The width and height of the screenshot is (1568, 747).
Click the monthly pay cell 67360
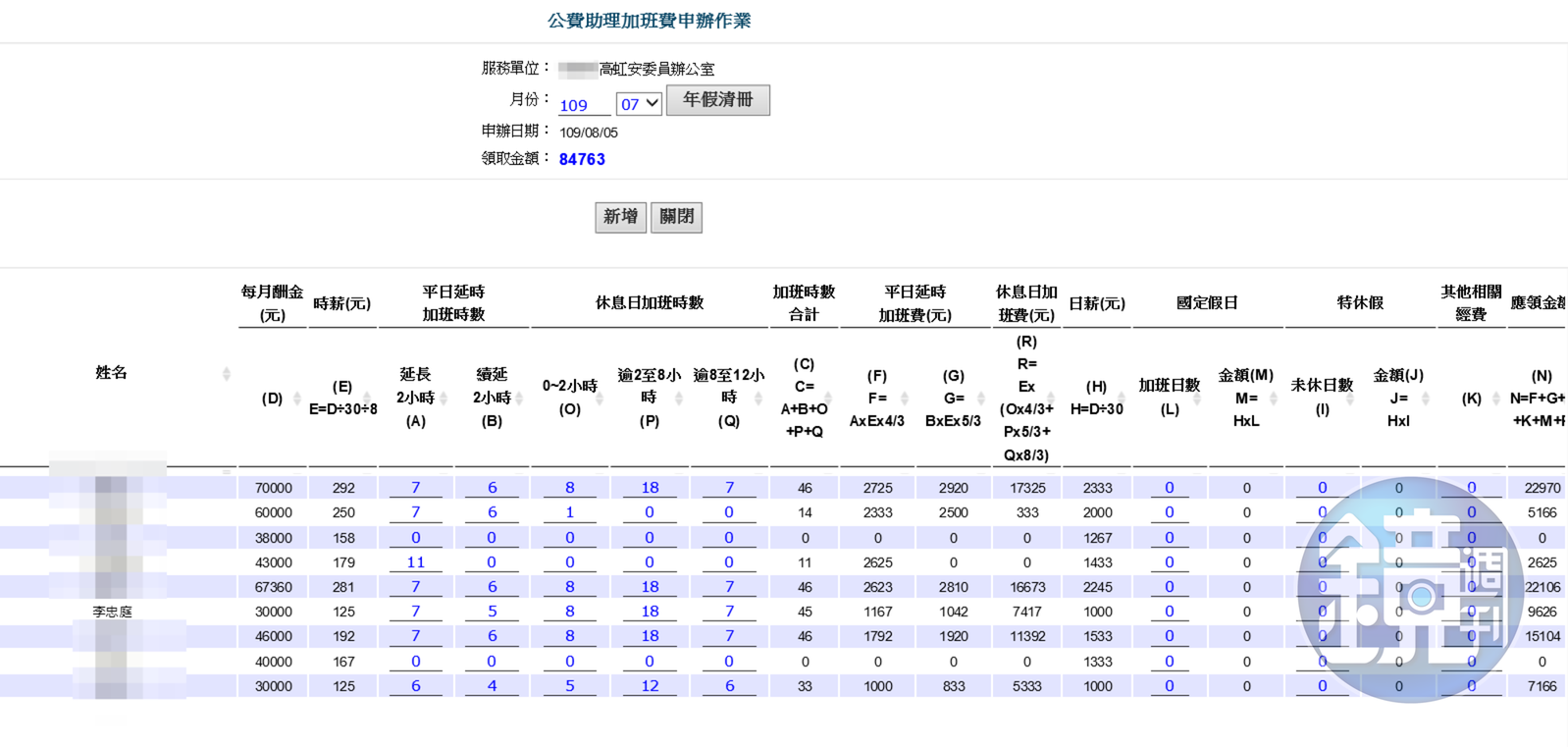[274, 587]
